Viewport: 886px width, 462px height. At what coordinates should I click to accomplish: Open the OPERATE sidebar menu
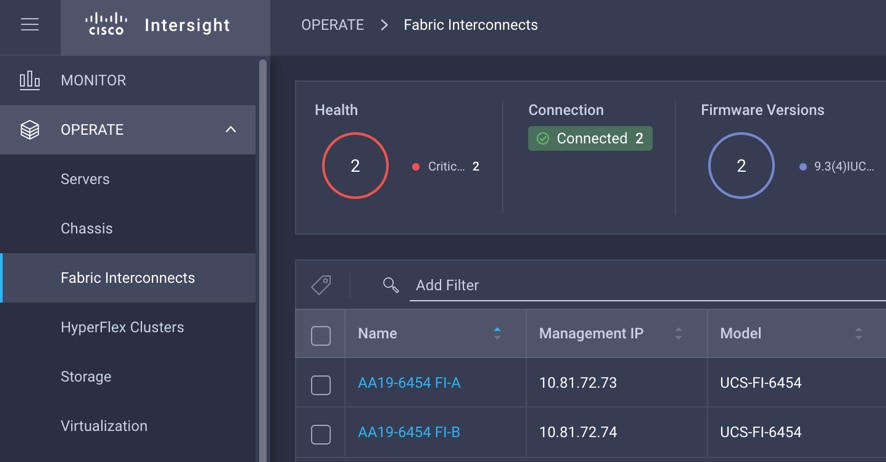(x=128, y=130)
